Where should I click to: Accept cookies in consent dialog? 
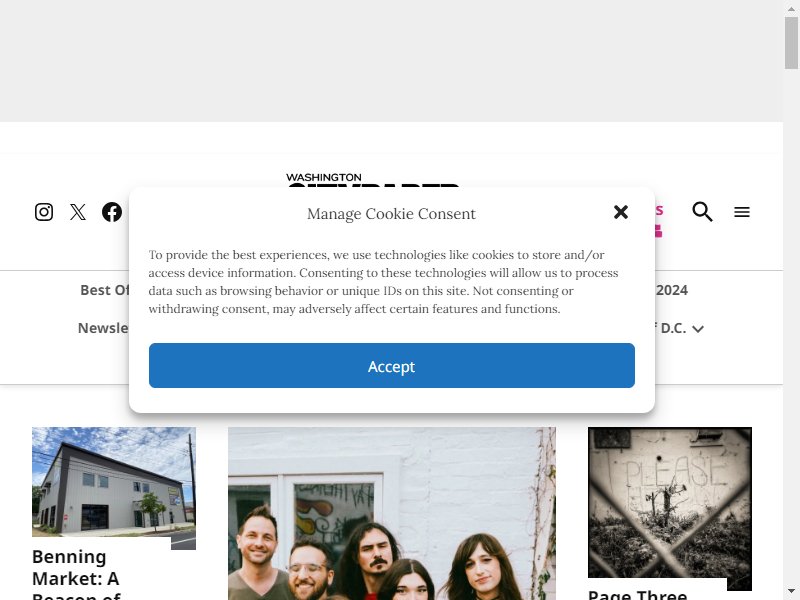click(392, 365)
